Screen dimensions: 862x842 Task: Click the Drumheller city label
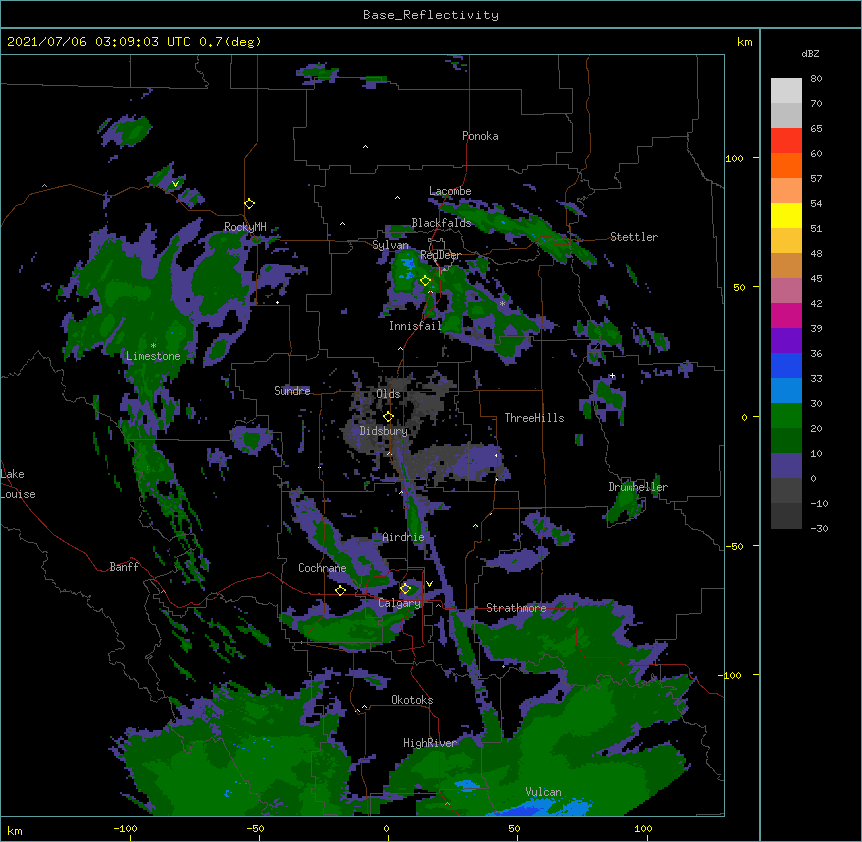(638, 487)
